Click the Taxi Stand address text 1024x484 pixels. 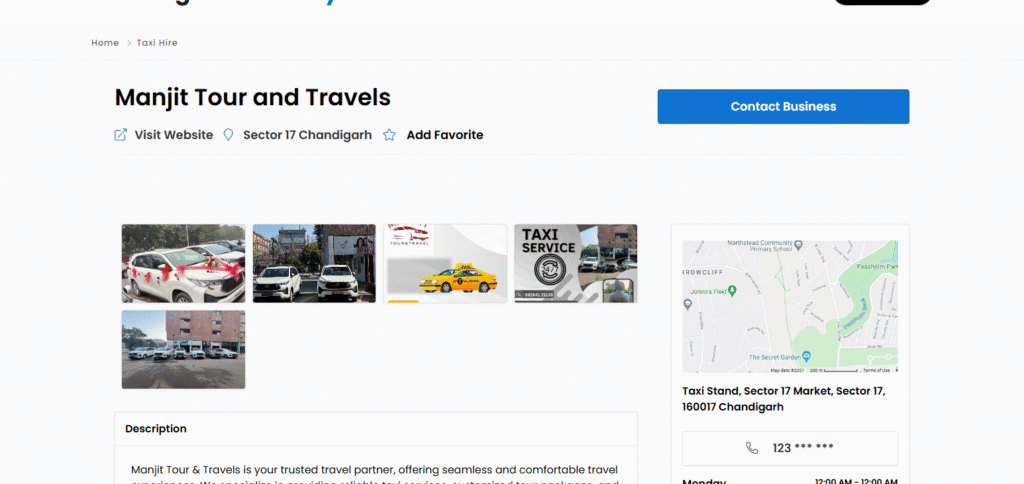pyautogui.click(x=784, y=399)
